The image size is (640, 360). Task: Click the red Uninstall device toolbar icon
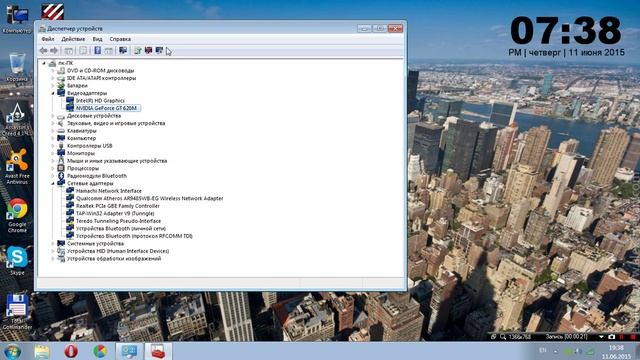pyautogui.click(x=148, y=51)
